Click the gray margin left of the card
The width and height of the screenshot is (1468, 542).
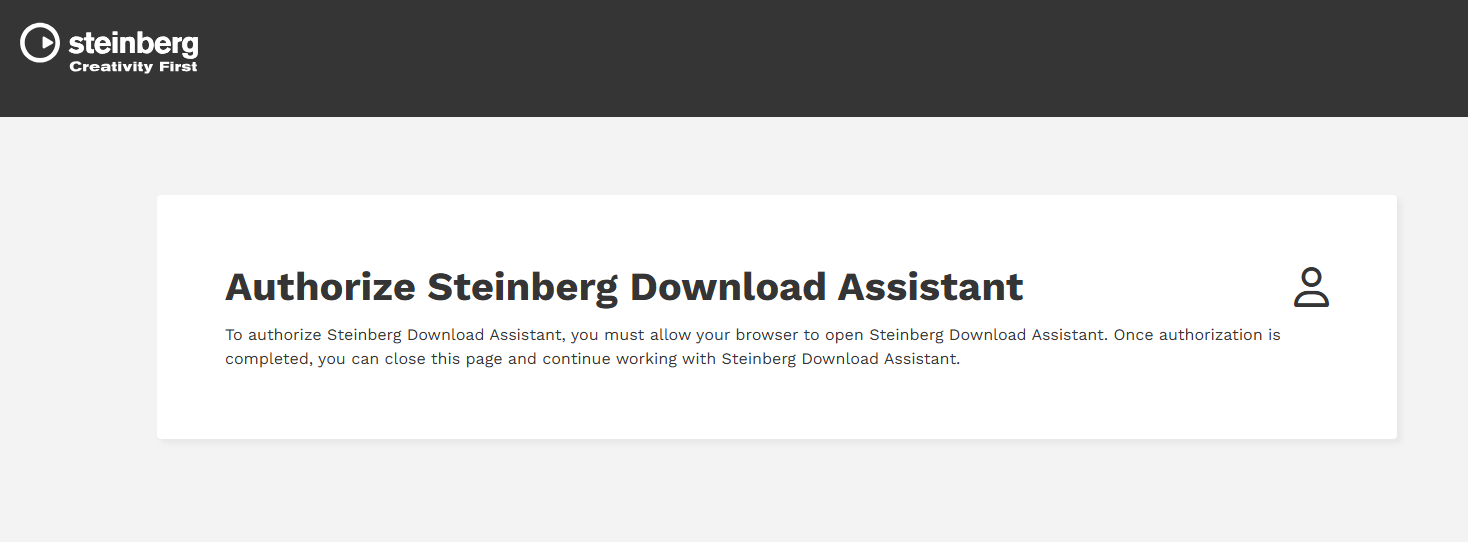(78, 316)
